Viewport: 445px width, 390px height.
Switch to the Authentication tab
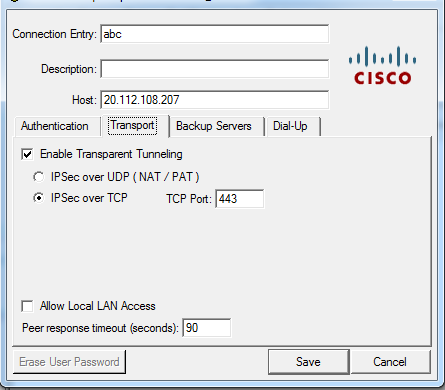tap(56, 126)
